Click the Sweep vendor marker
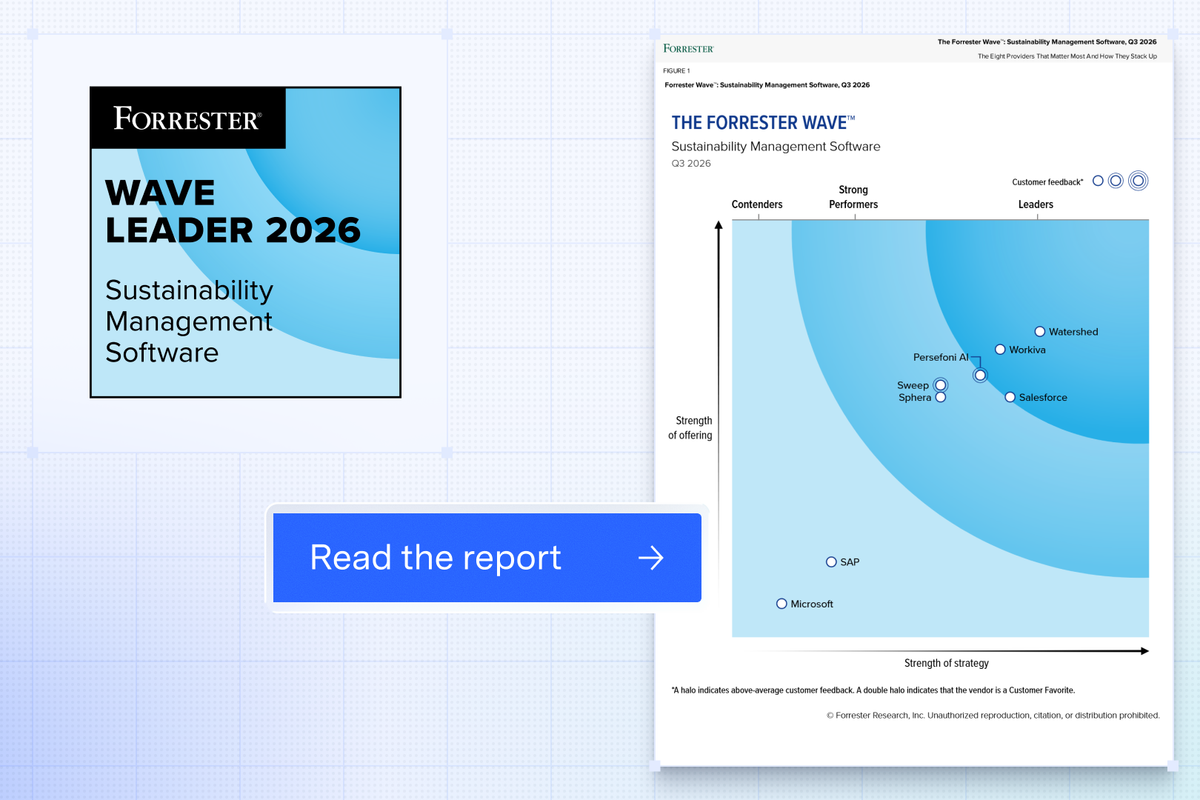The image size is (1200, 800). [x=940, y=385]
